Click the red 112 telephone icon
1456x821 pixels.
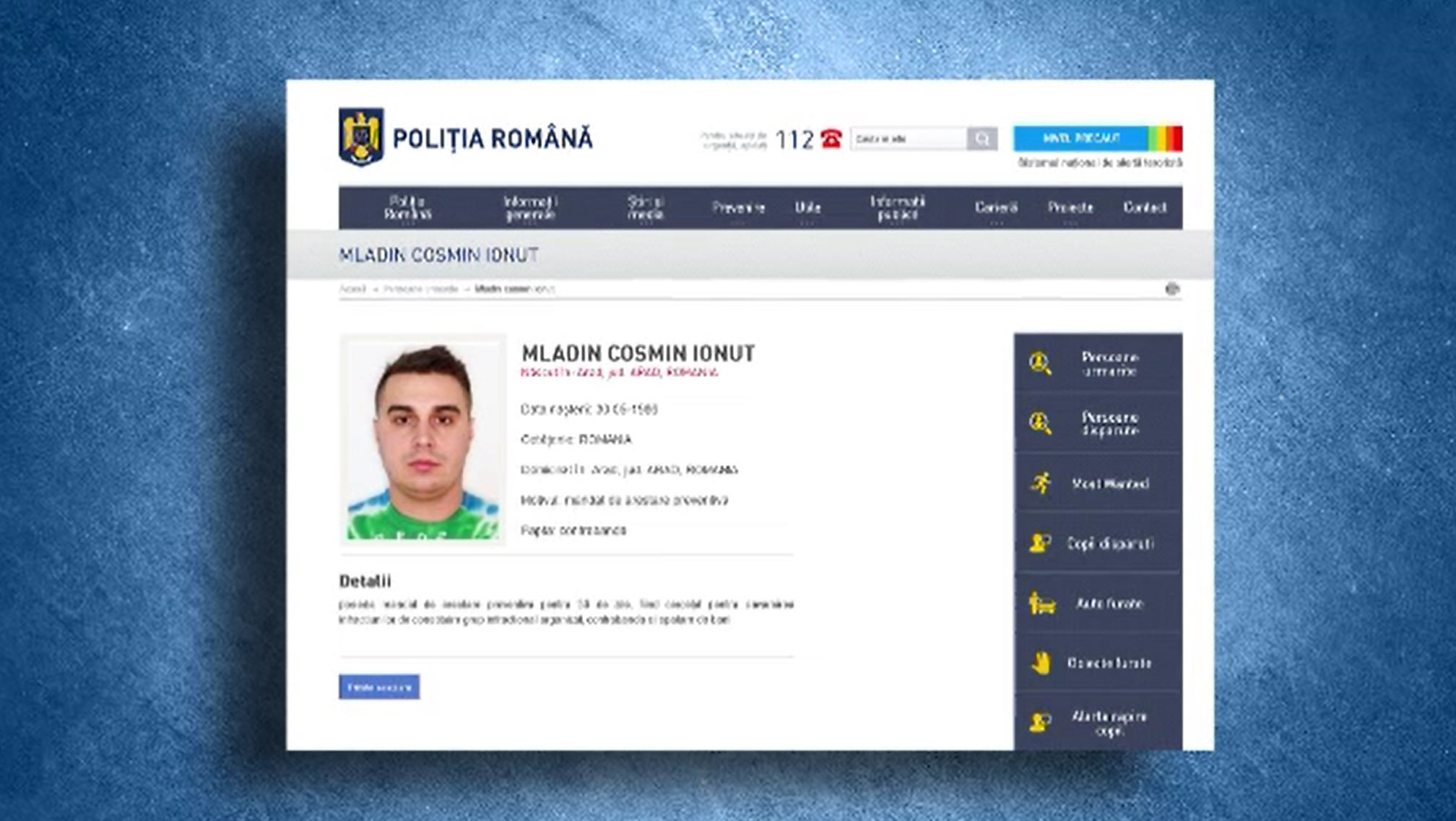tap(832, 137)
